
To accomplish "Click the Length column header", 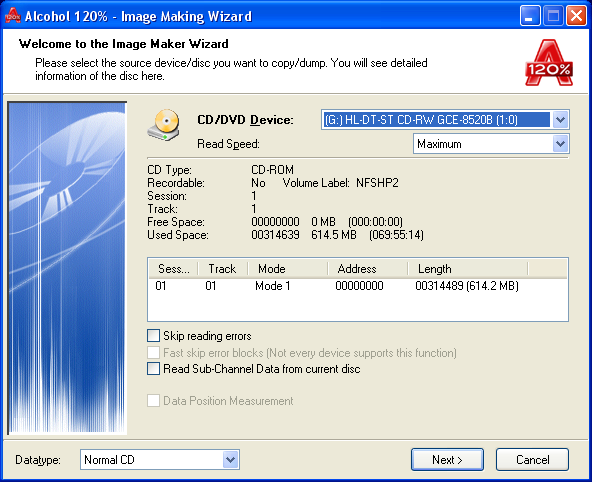I will tap(468, 269).
